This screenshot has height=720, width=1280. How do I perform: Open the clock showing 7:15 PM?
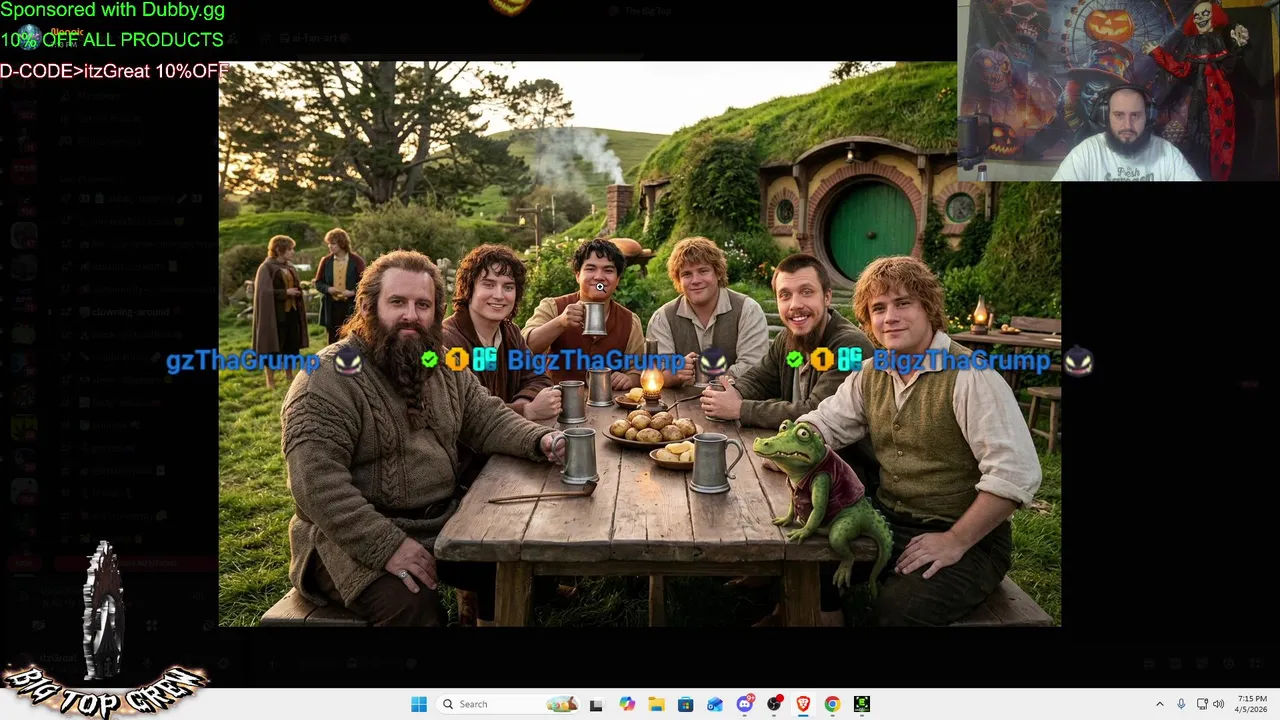click(x=1252, y=704)
